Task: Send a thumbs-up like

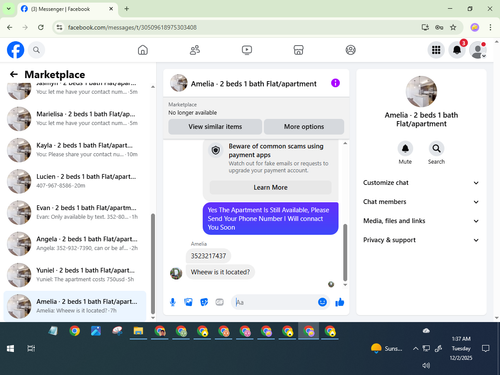Action: [340, 302]
